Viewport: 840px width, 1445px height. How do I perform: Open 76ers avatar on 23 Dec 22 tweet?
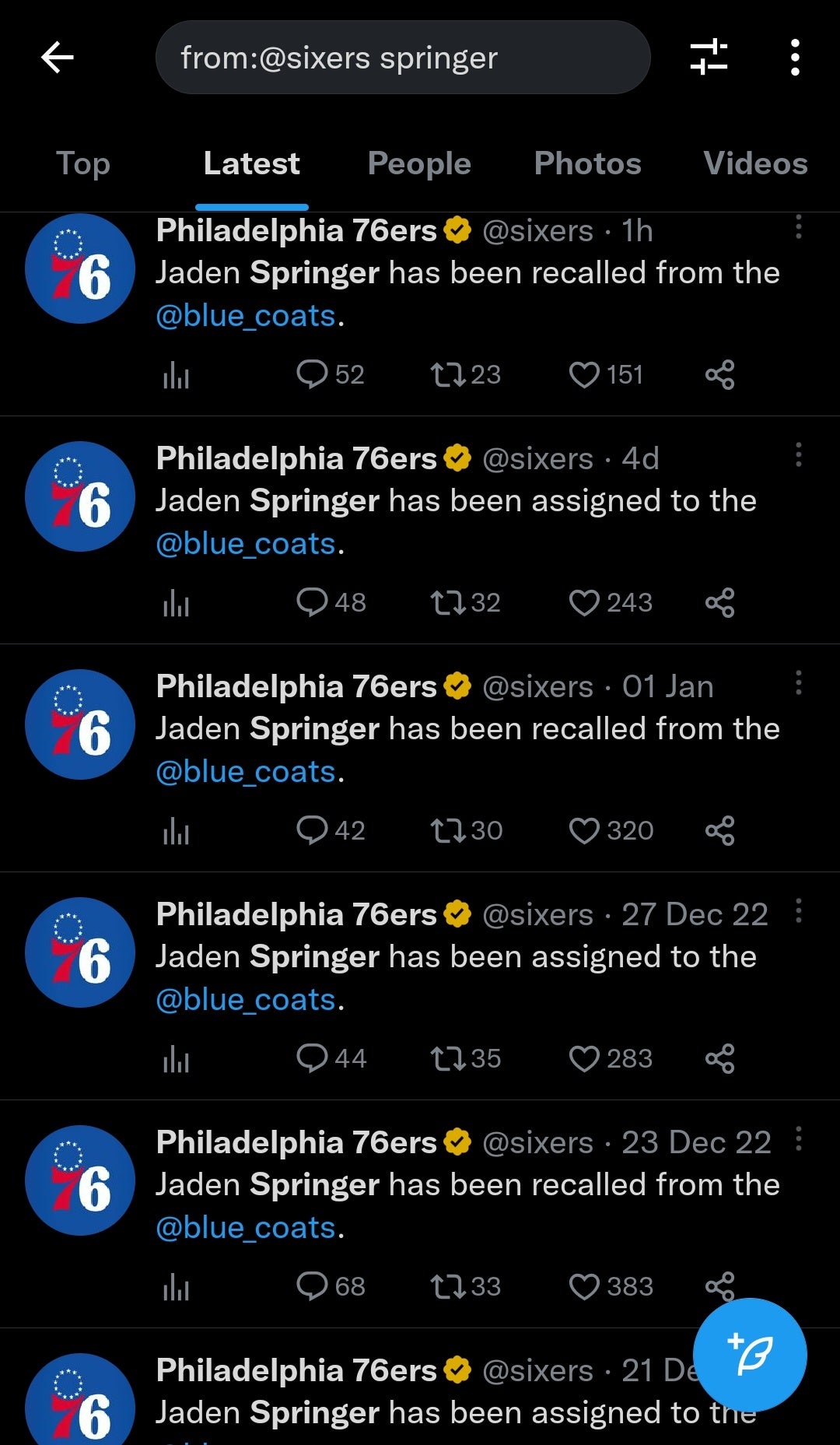[80, 1180]
